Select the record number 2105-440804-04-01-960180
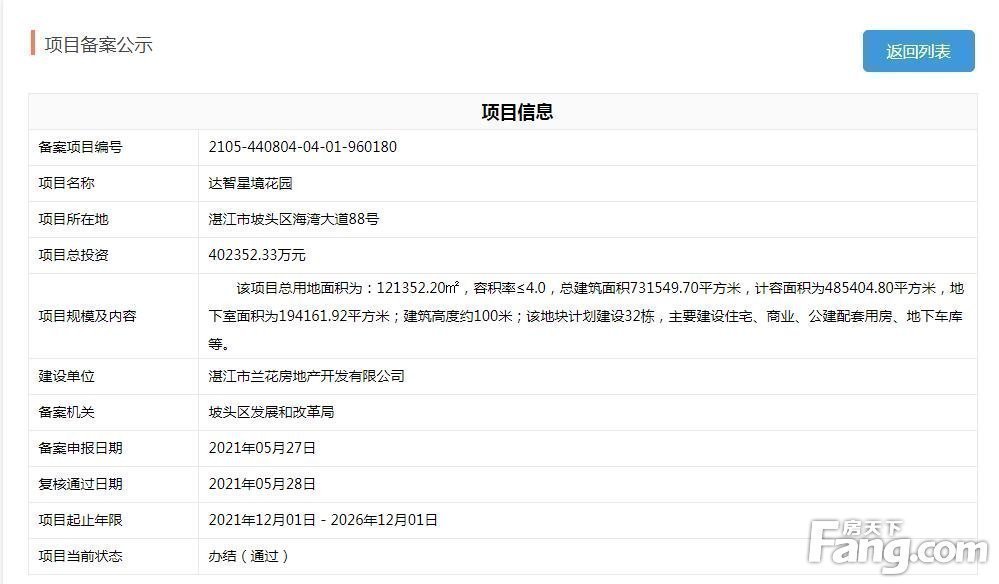The image size is (999, 584). (303, 147)
